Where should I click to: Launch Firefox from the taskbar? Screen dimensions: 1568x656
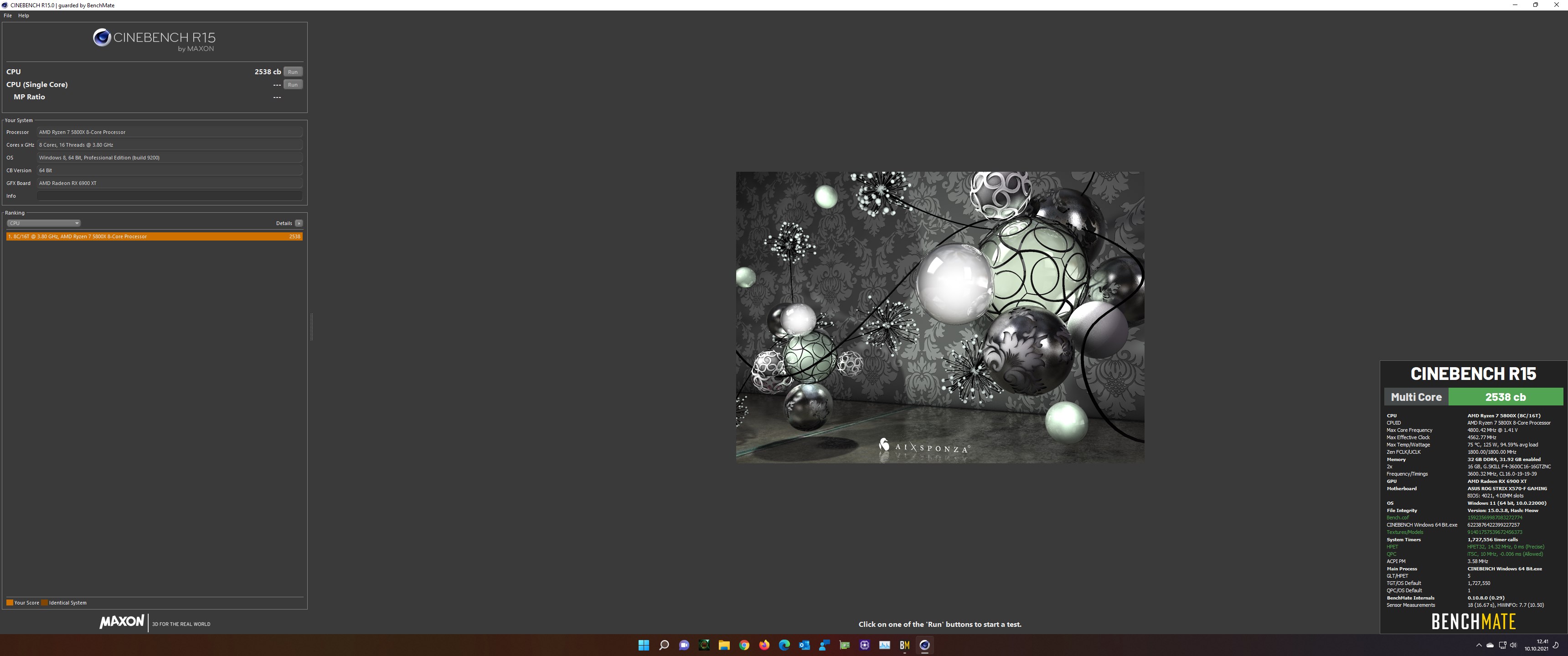pyautogui.click(x=764, y=645)
